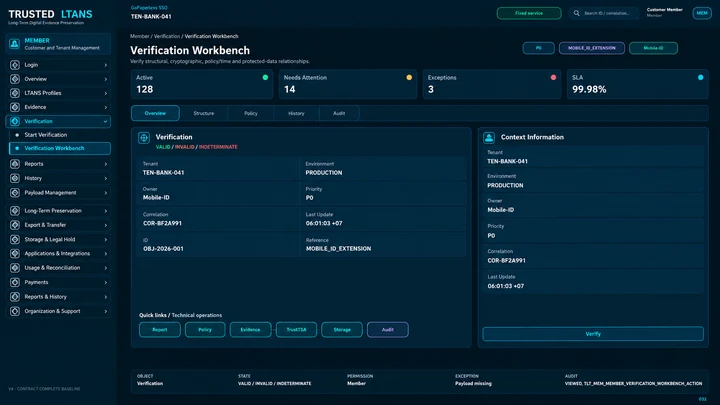Click the 'Payload missing' exception text

pos(473,383)
